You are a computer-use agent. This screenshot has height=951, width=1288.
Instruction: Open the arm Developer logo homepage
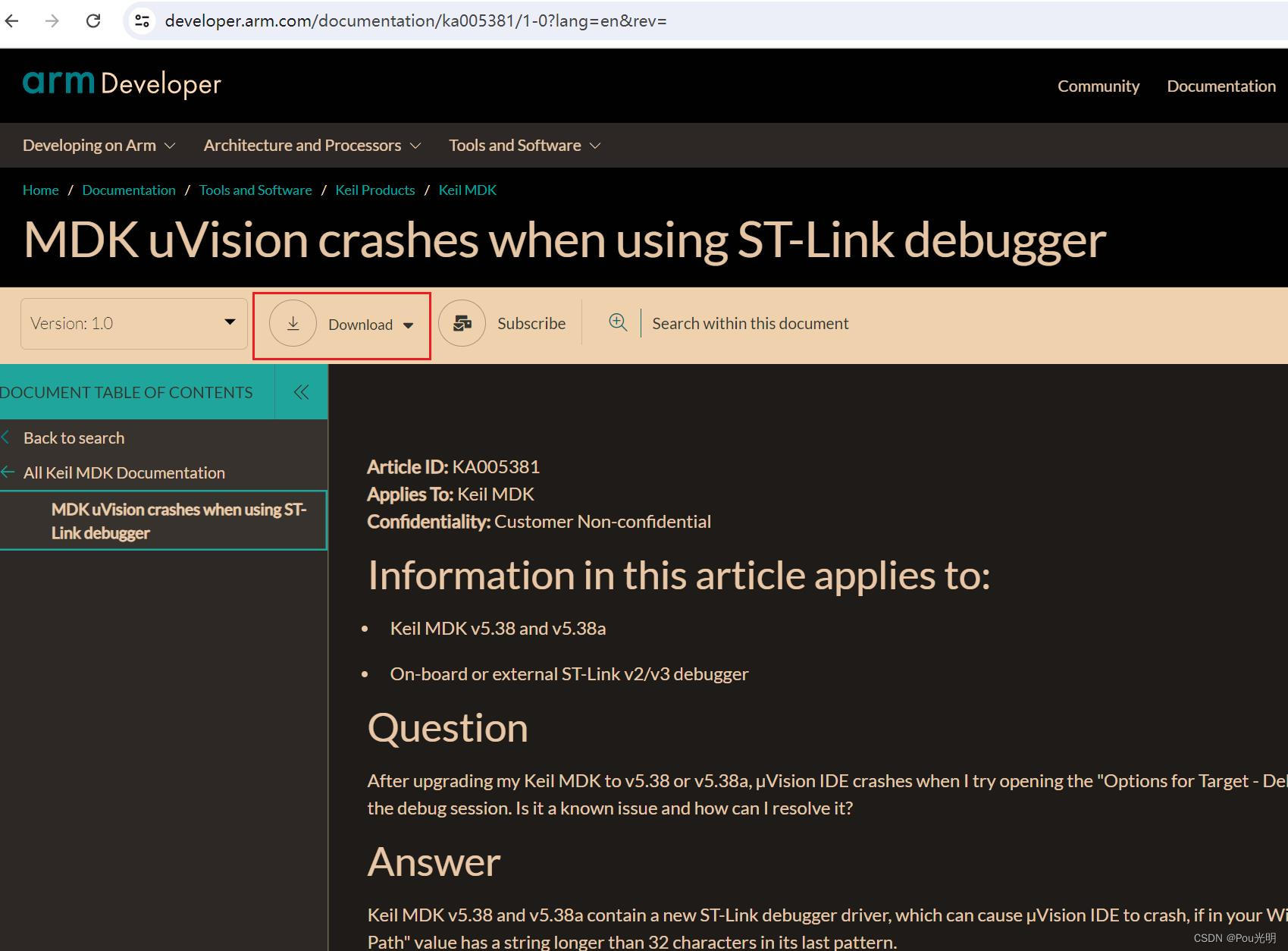[121, 83]
